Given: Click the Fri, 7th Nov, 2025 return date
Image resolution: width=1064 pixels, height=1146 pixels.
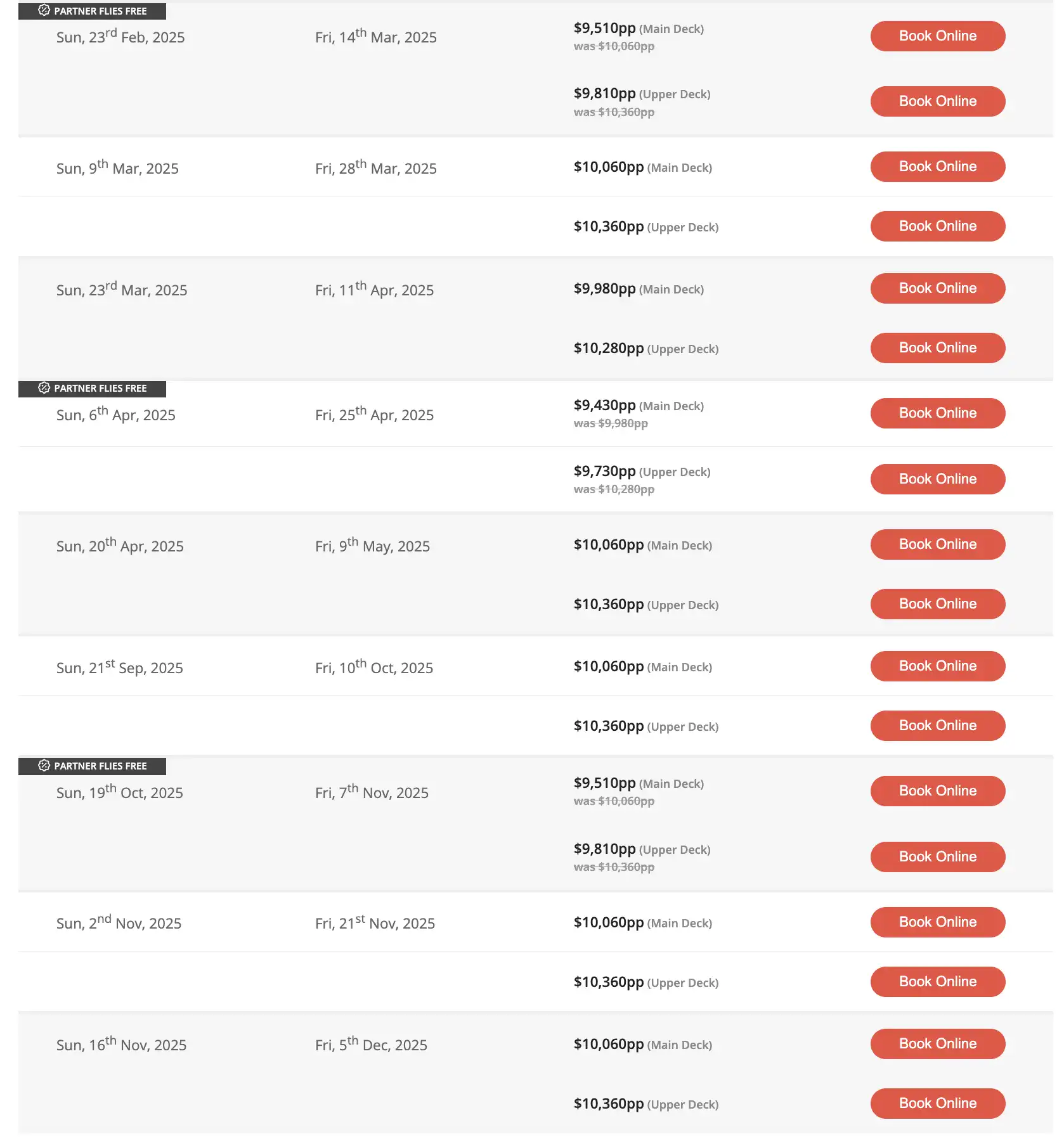Looking at the screenshot, I should (x=372, y=793).
